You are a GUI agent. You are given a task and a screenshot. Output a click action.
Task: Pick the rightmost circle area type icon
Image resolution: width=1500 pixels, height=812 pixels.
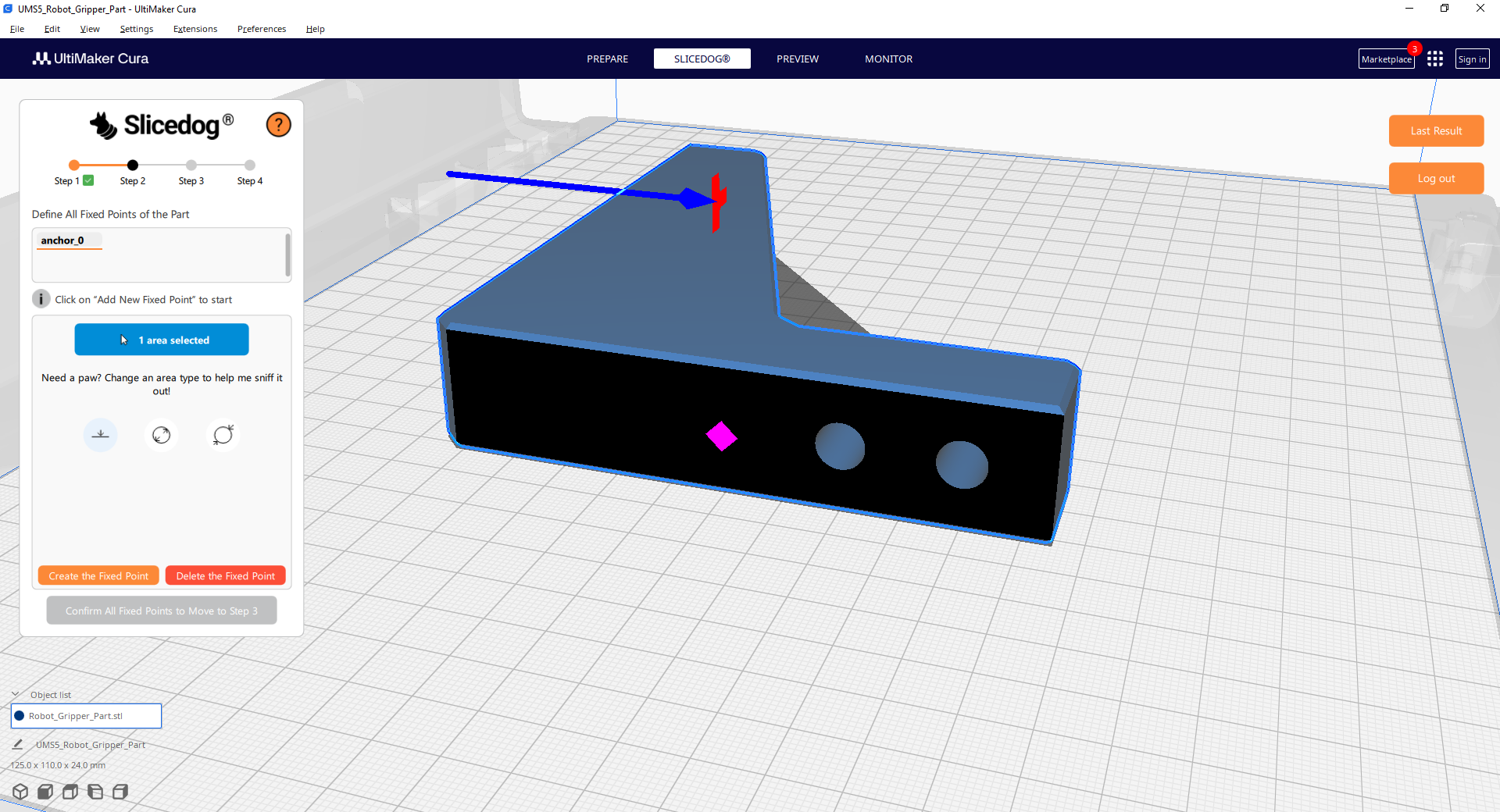point(223,435)
